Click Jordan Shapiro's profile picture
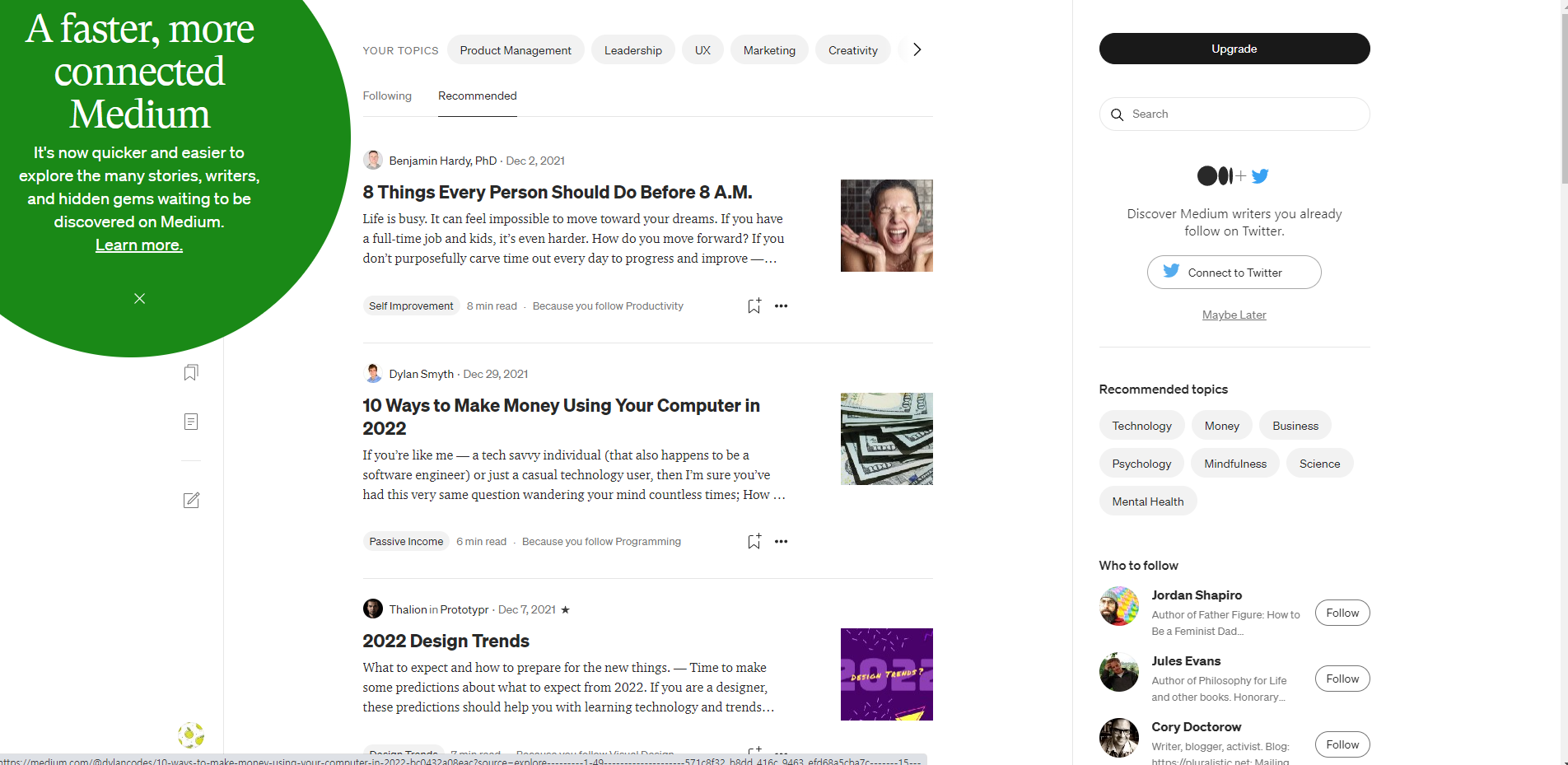Screen dimensions: 1568x765 point(1119,606)
